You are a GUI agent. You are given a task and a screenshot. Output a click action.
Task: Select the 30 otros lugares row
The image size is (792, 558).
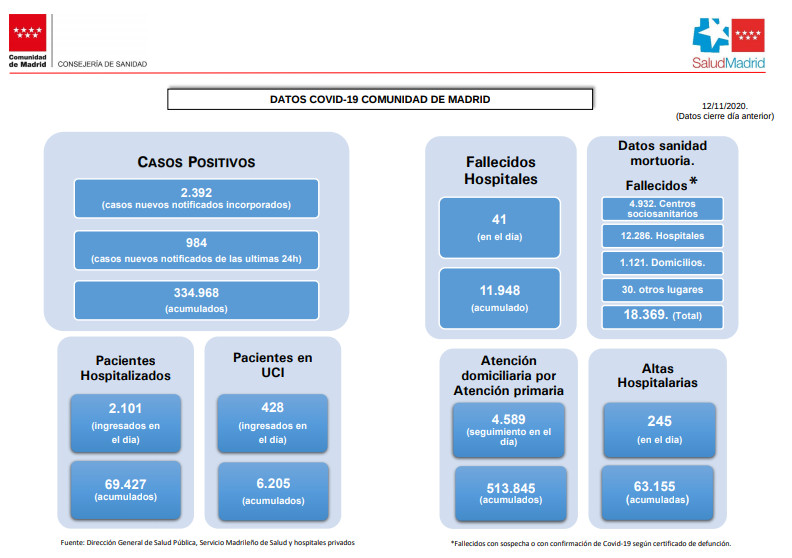662,290
